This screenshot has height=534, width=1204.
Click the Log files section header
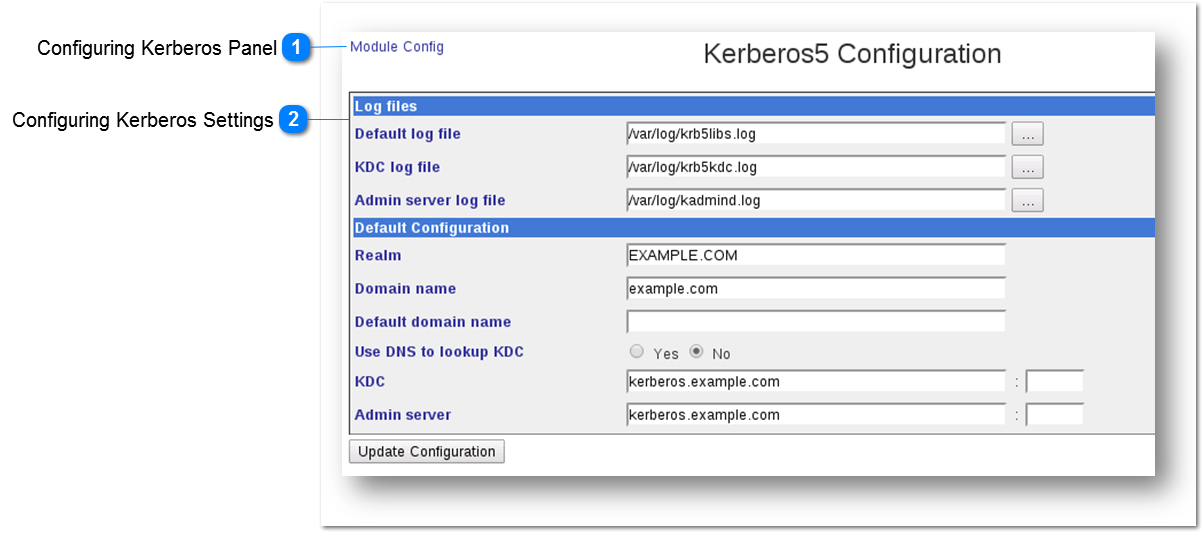pos(753,106)
